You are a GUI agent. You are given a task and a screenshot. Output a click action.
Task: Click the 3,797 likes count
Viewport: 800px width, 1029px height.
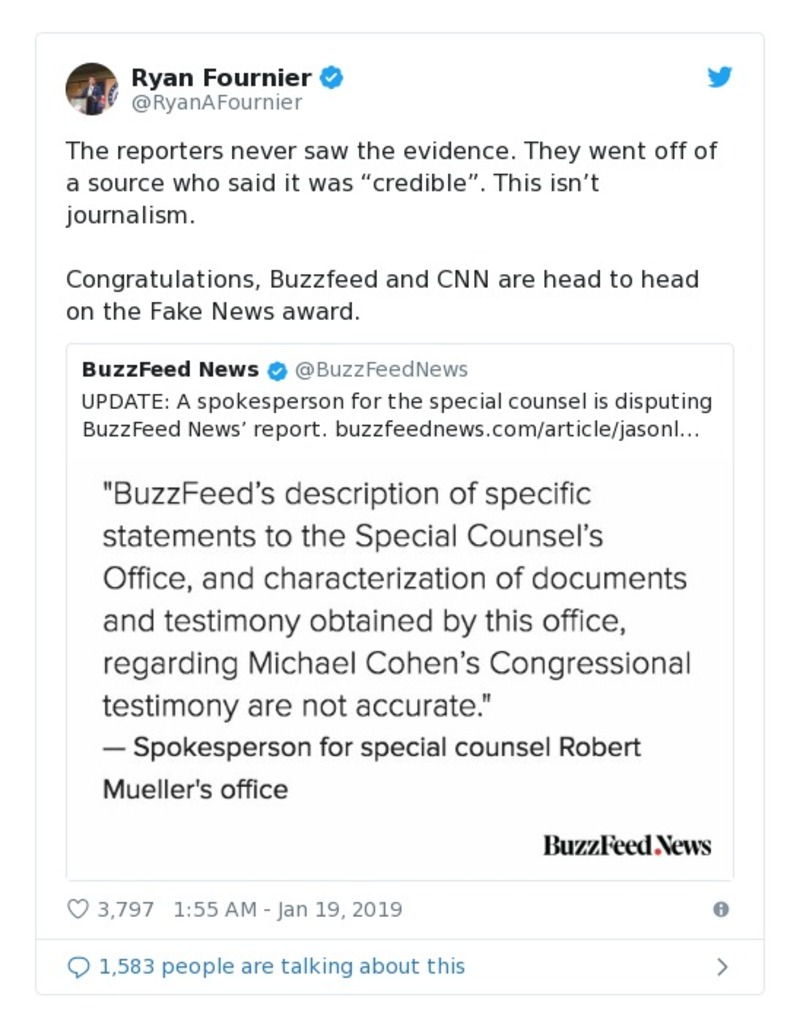point(125,909)
